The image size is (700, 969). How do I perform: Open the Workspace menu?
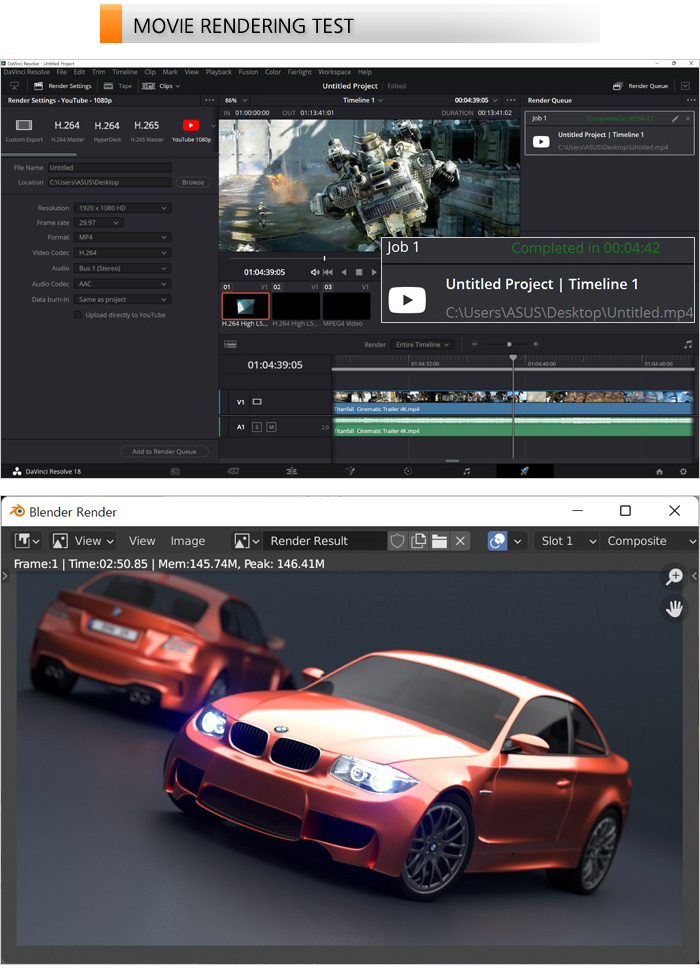pyautogui.click(x=334, y=72)
